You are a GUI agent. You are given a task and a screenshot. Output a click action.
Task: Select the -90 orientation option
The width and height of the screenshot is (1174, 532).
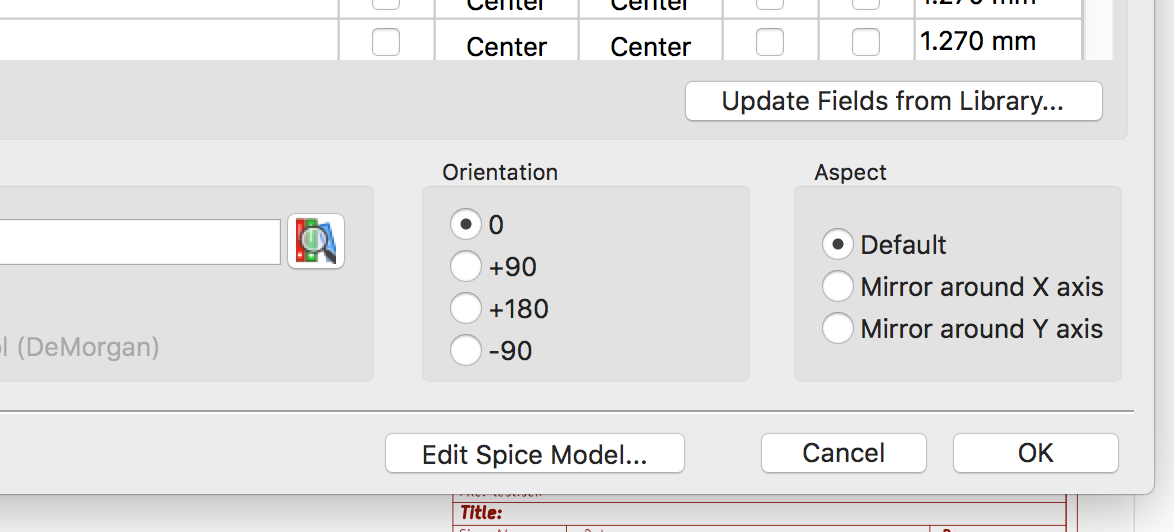465,351
